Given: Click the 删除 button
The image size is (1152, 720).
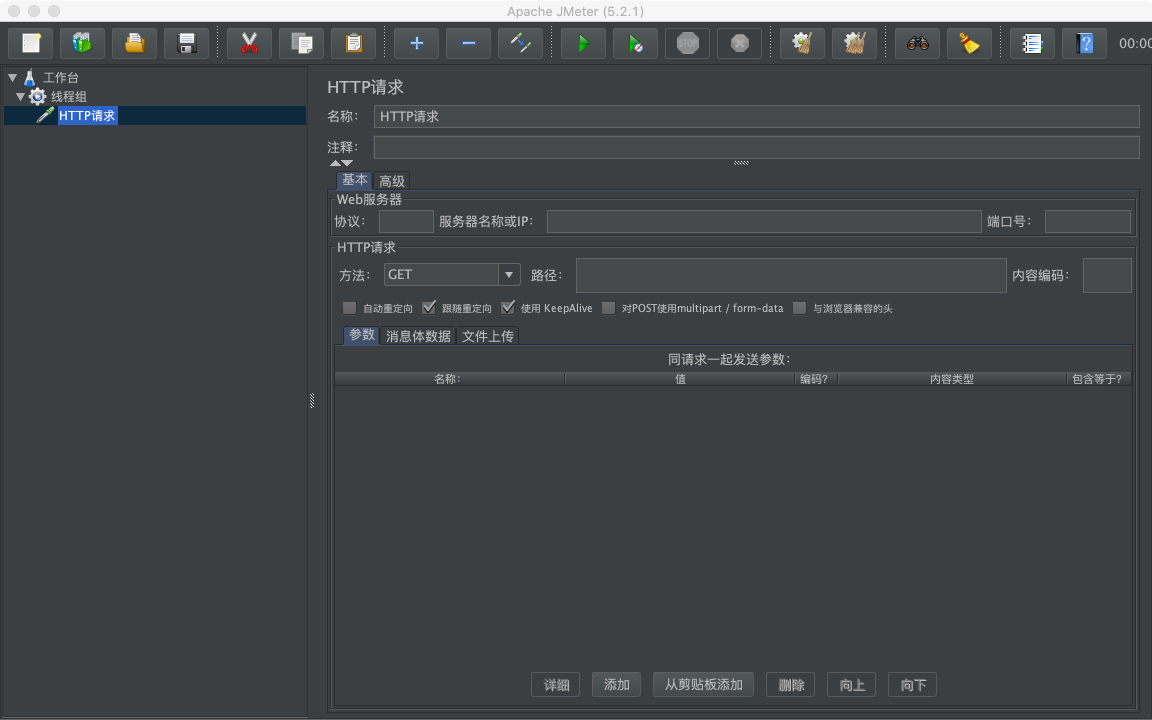Looking at the screenshot, I should point(791,685).
